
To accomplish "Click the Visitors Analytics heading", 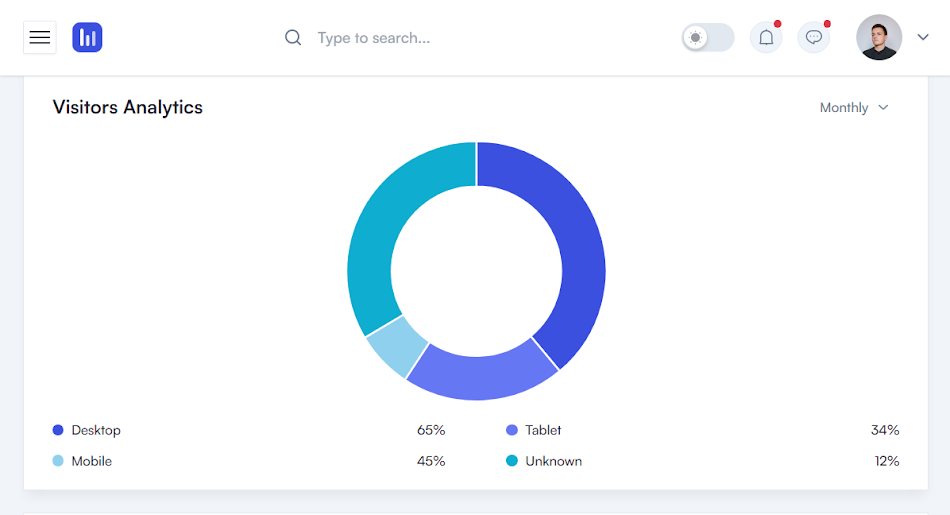I will tap(128, 108).
